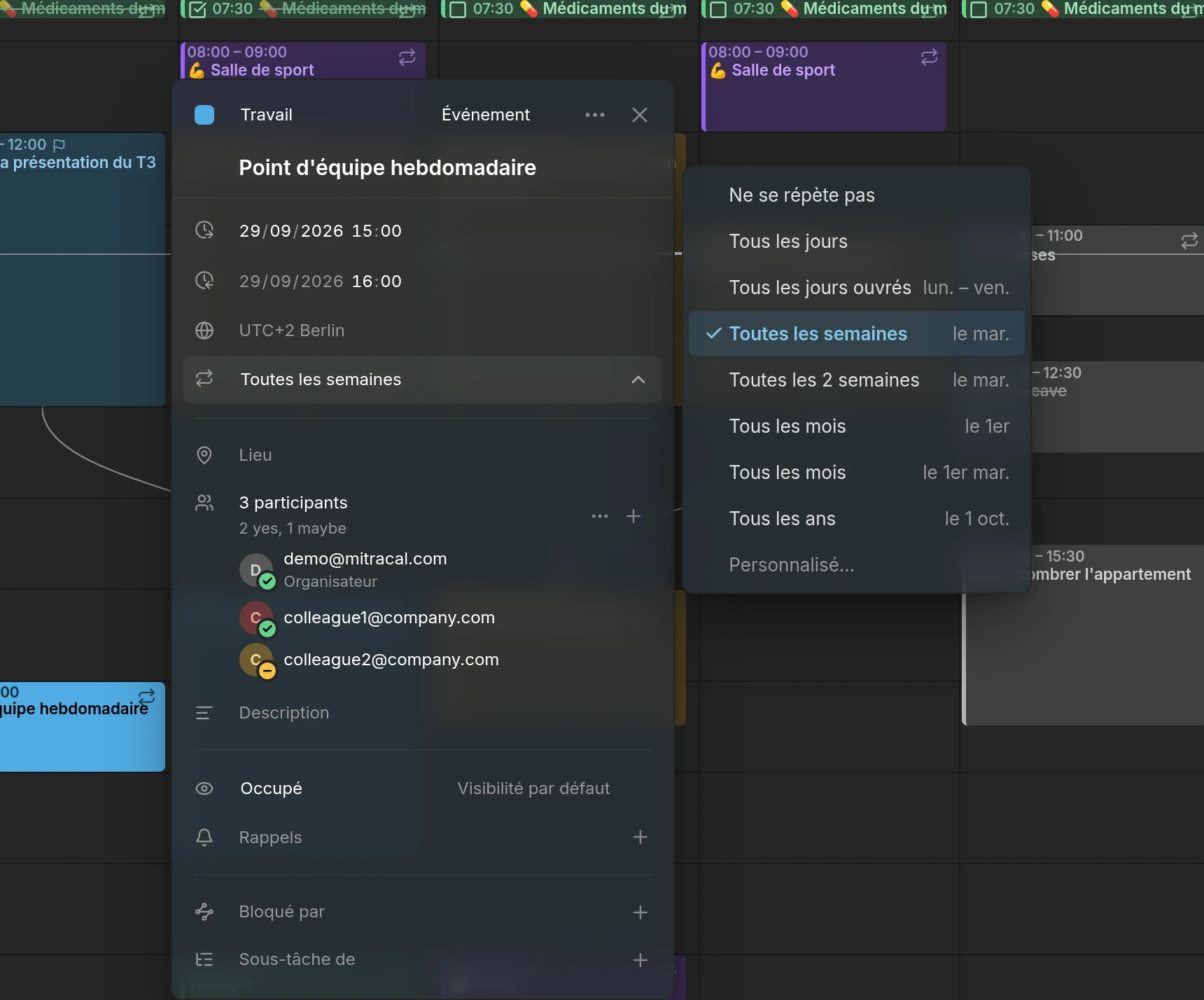Click the Rappels bell icon
Screen dimensions: 1204x1000
coord(204,838)
